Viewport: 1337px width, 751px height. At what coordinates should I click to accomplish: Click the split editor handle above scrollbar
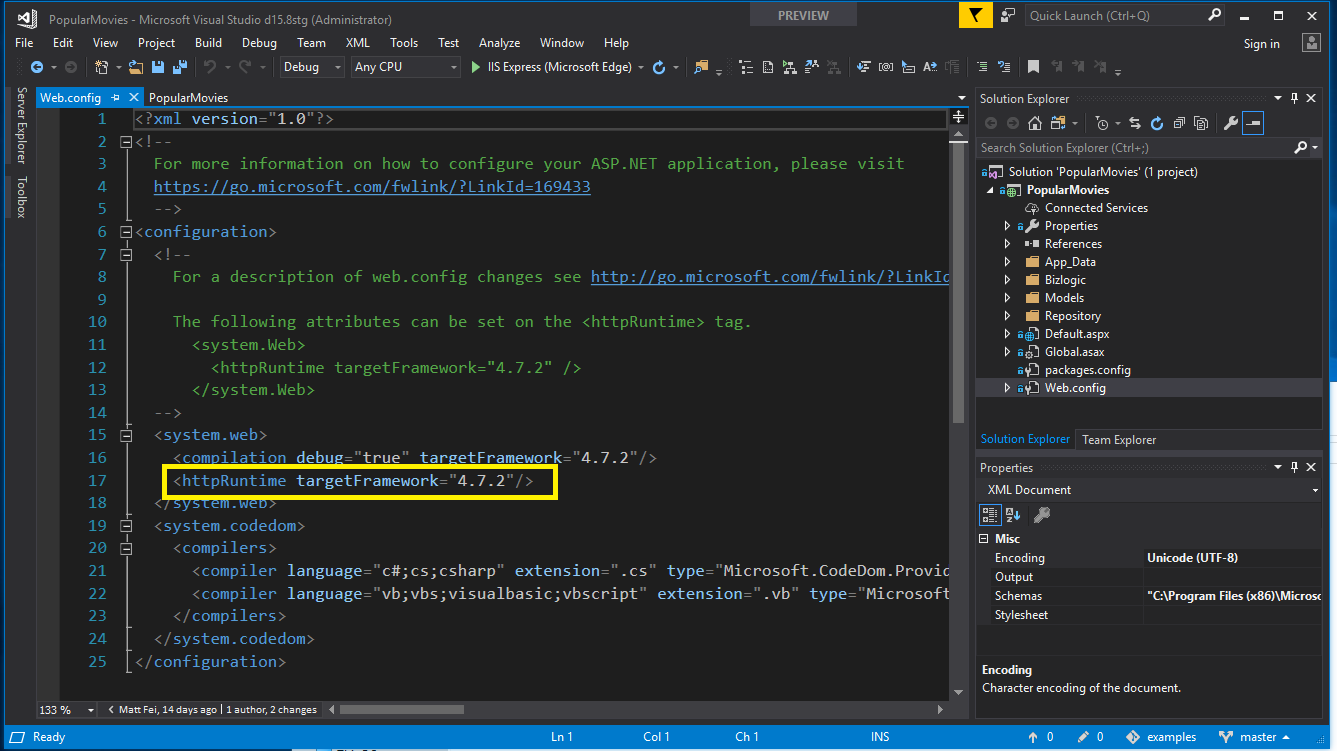[x=958, y=116]
